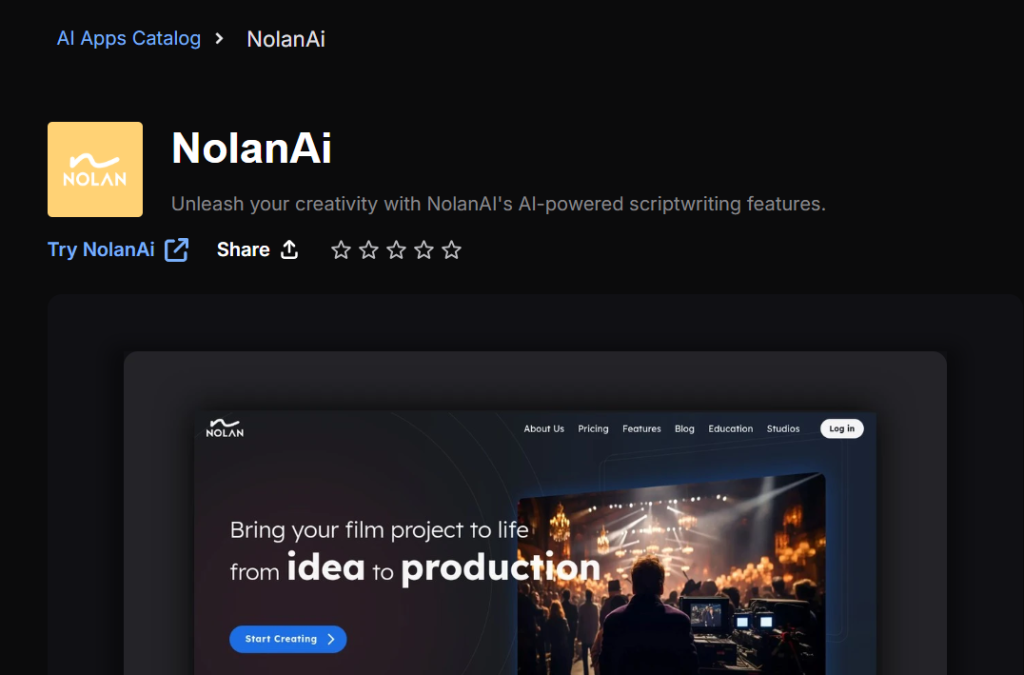Rate five stars with the fifth star
1024x675 pixels.
(451, 250)
